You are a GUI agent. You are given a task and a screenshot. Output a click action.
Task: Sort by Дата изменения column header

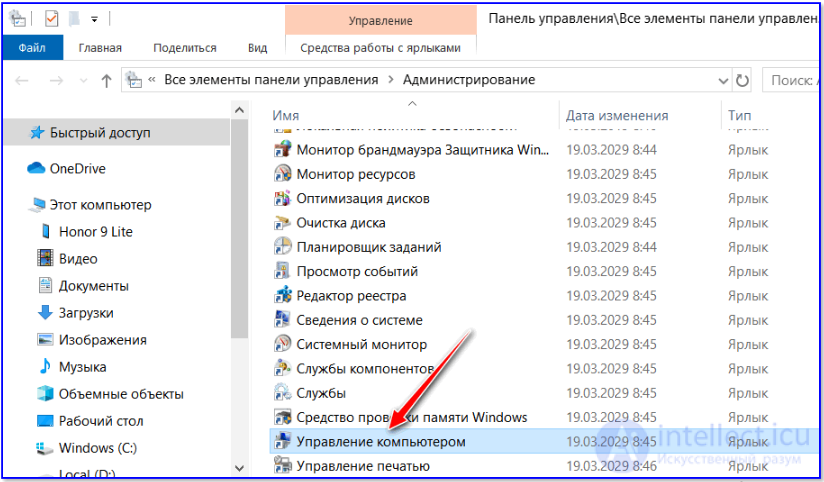click(x=617, y=116)
